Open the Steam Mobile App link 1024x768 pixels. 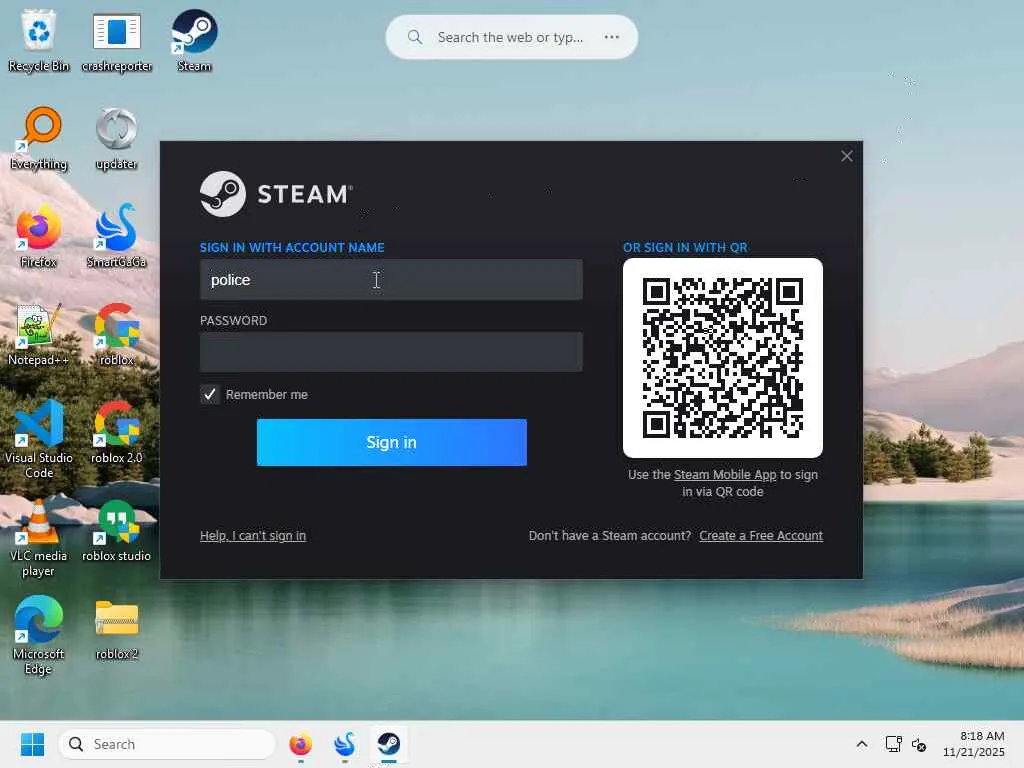pyautogui.click(x=725, y=475)
